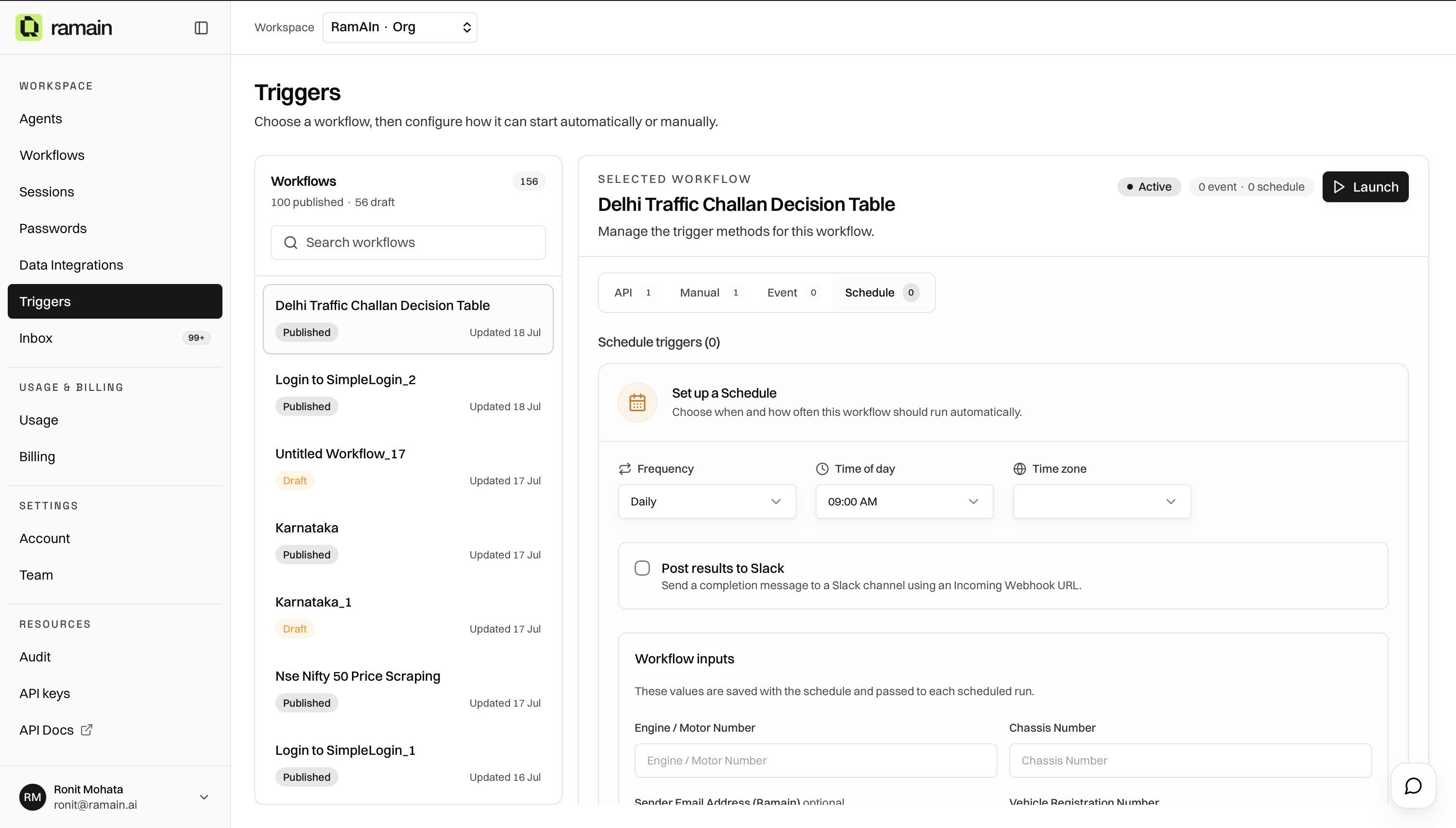1456x828 pixels.
Task: Click the Workflow inputs heading
Action: click(x=684, y=659)
